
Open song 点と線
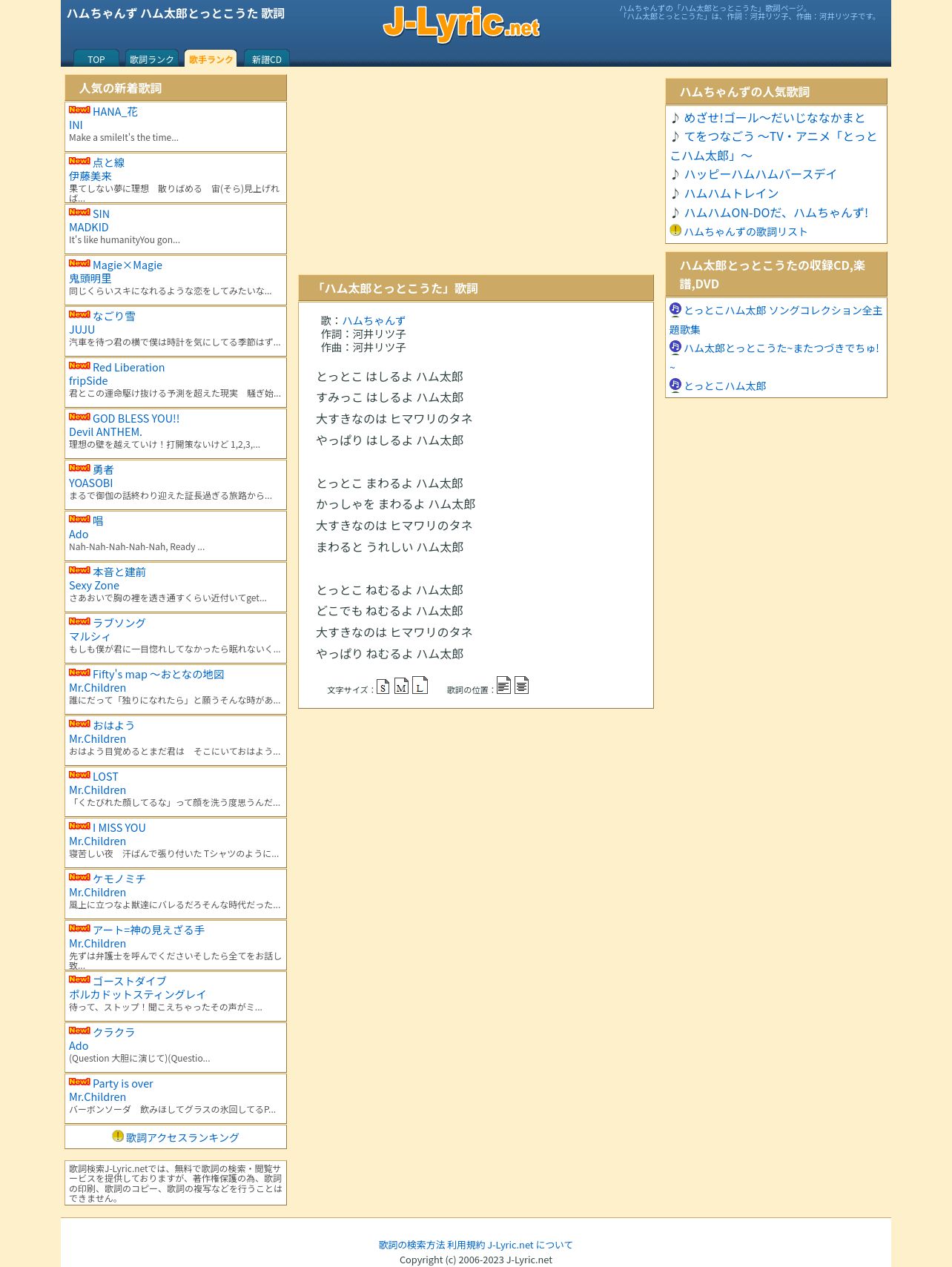click(109, 162)
